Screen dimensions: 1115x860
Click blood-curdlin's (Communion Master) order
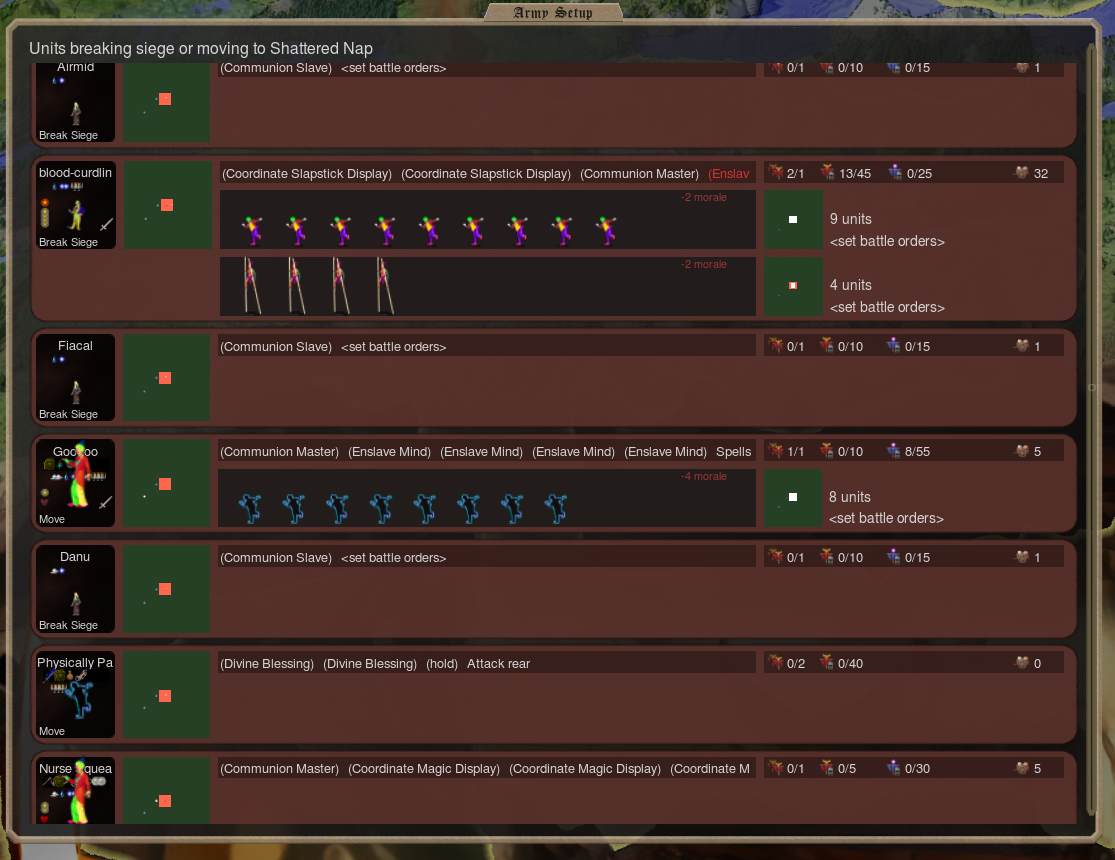(x=639, y=174)
